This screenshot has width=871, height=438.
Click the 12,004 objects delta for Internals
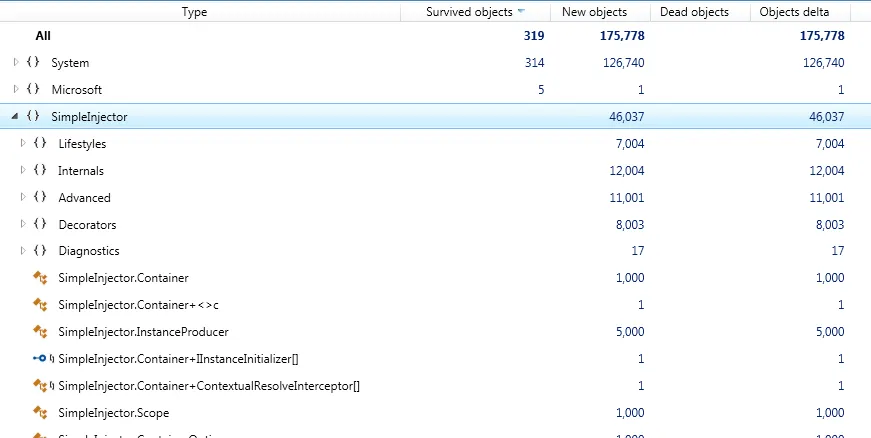coord(827,170)
